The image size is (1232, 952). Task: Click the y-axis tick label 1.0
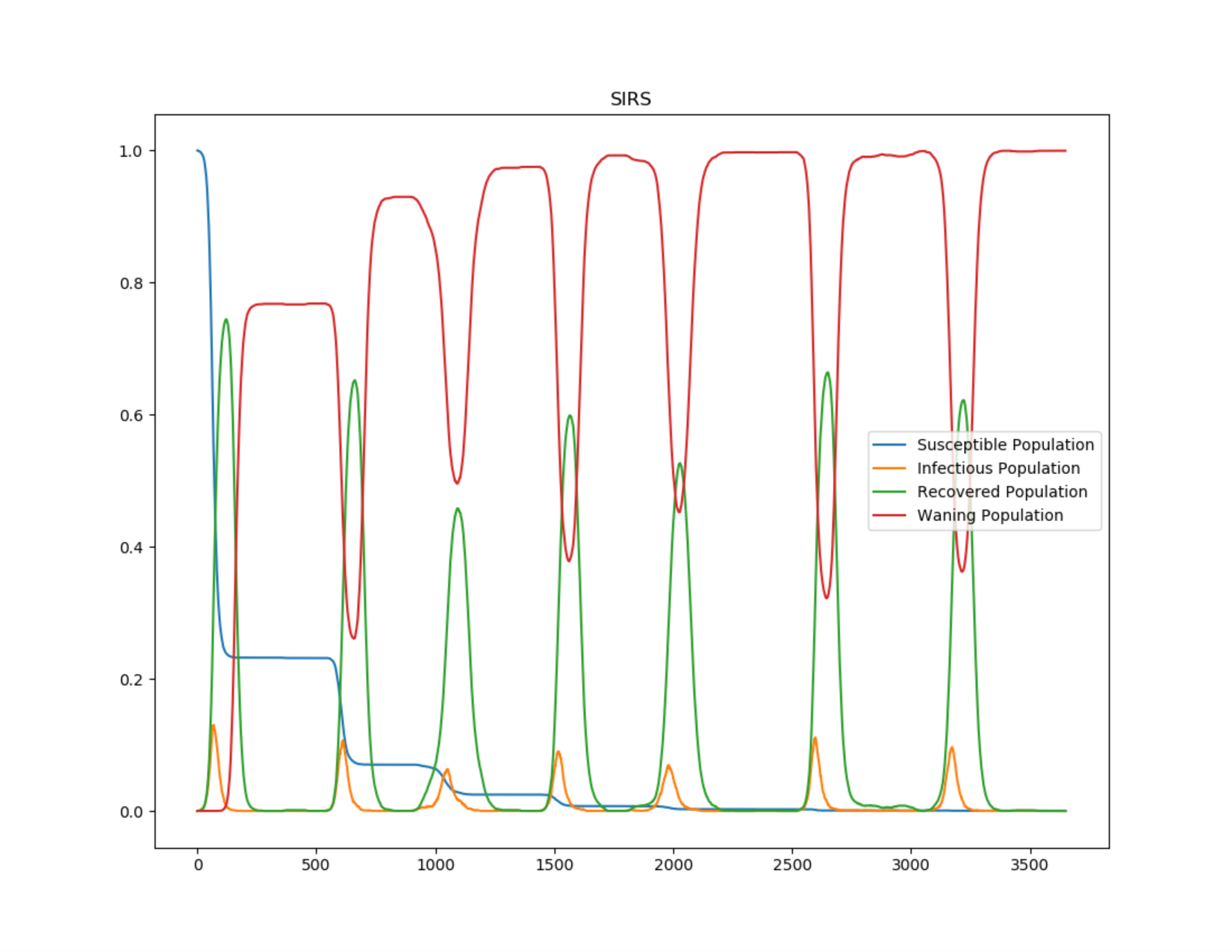coord(131,152)
